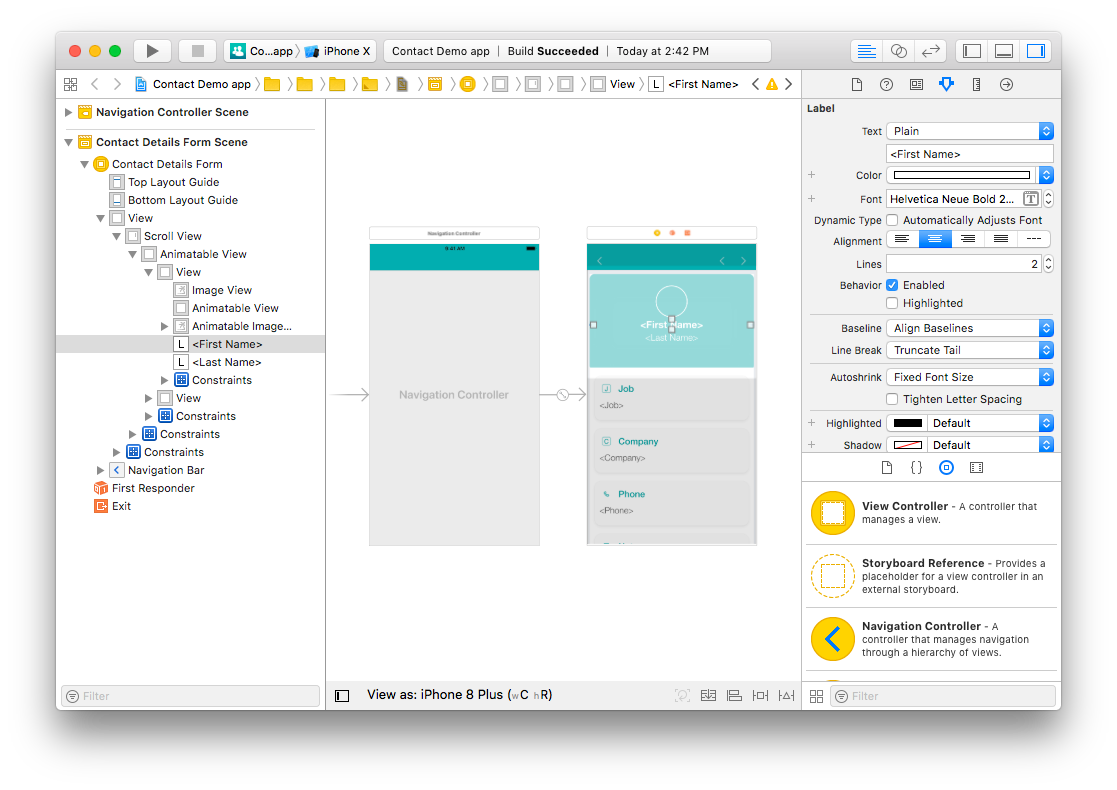Collapse the Contact Details Form controller
Viewport: 1117px width, 790px height.
(84, 164)
